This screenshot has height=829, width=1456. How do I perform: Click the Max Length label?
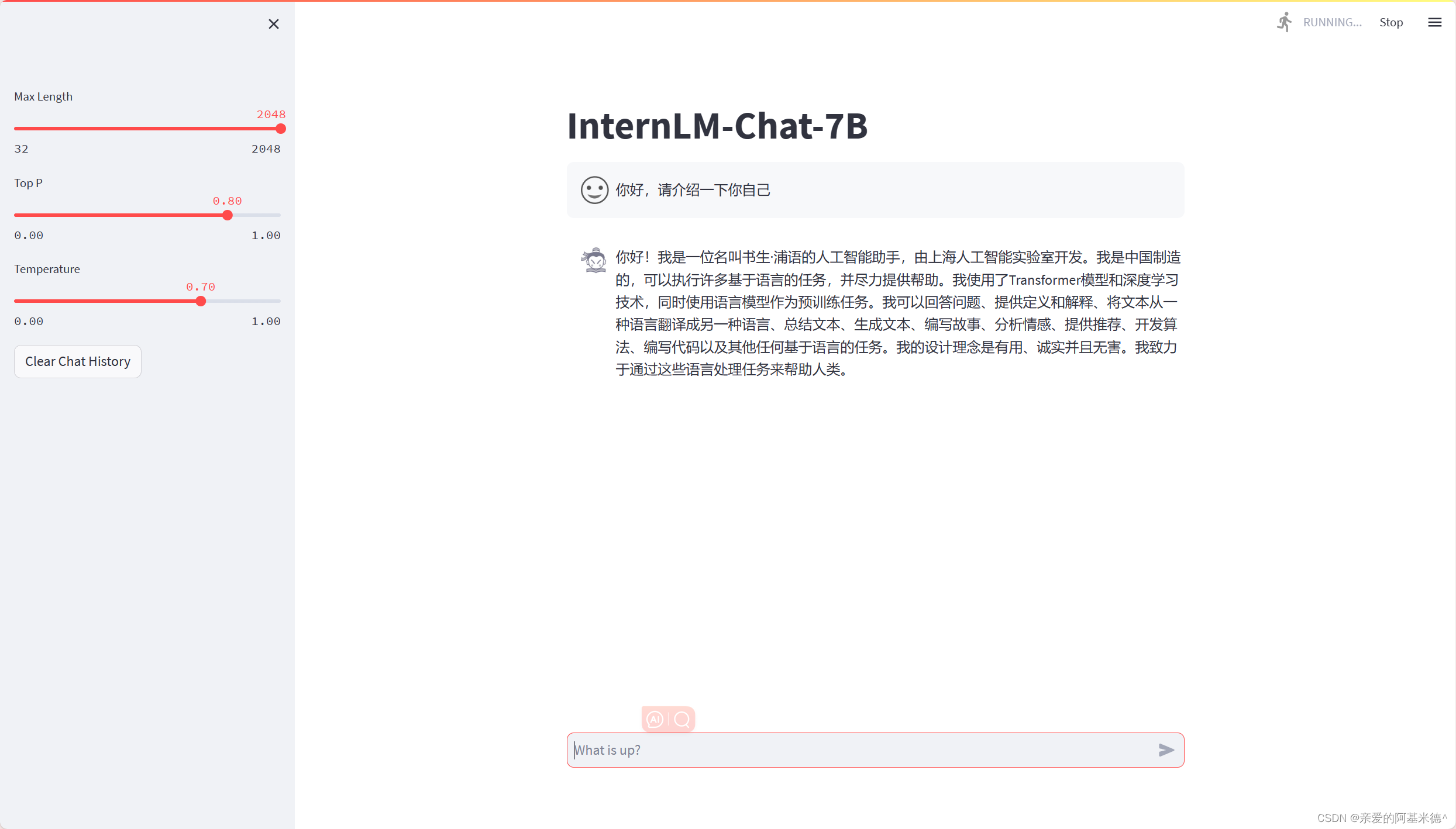point(43,96)
